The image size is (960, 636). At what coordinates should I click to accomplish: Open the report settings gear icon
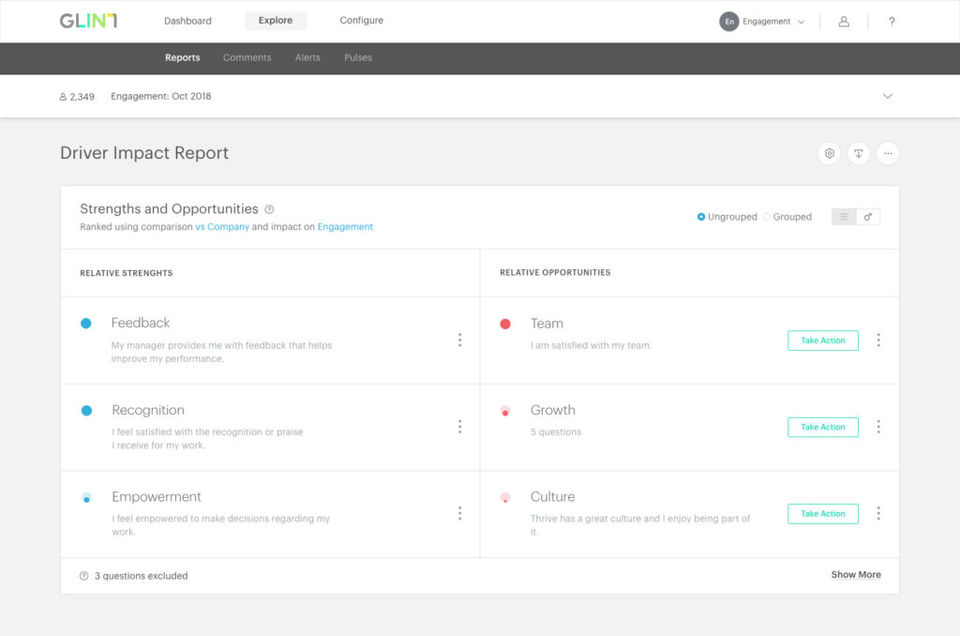click(828, 153)
